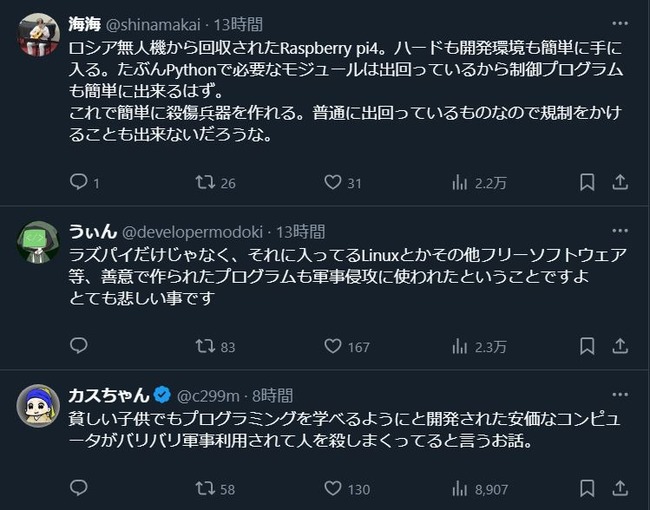The image size is (650, 510).
Task: View analytics for 海海's 2.2万 views tweet
Action: pos(461,182)
